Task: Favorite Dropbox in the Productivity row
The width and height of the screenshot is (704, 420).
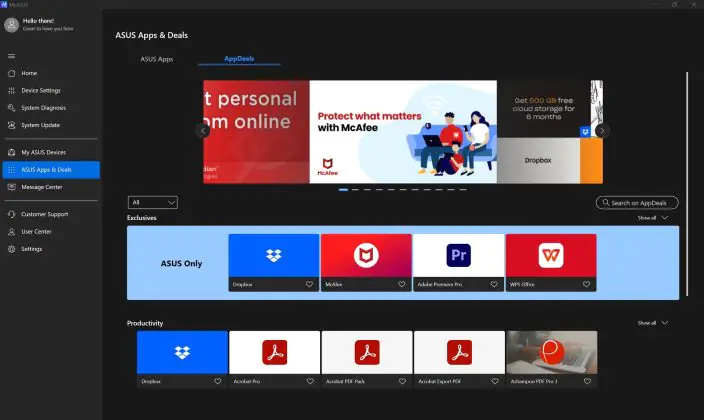Action: pos(218,381)
